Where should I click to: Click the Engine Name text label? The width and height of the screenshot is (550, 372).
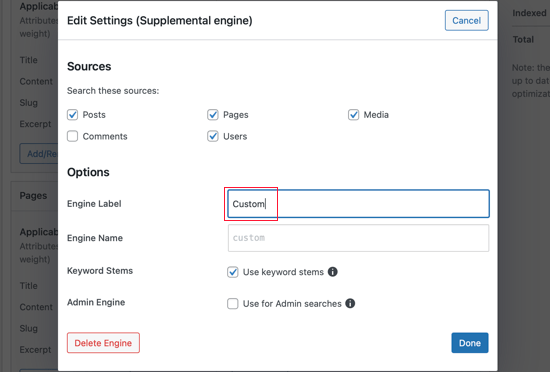[95, 238]
